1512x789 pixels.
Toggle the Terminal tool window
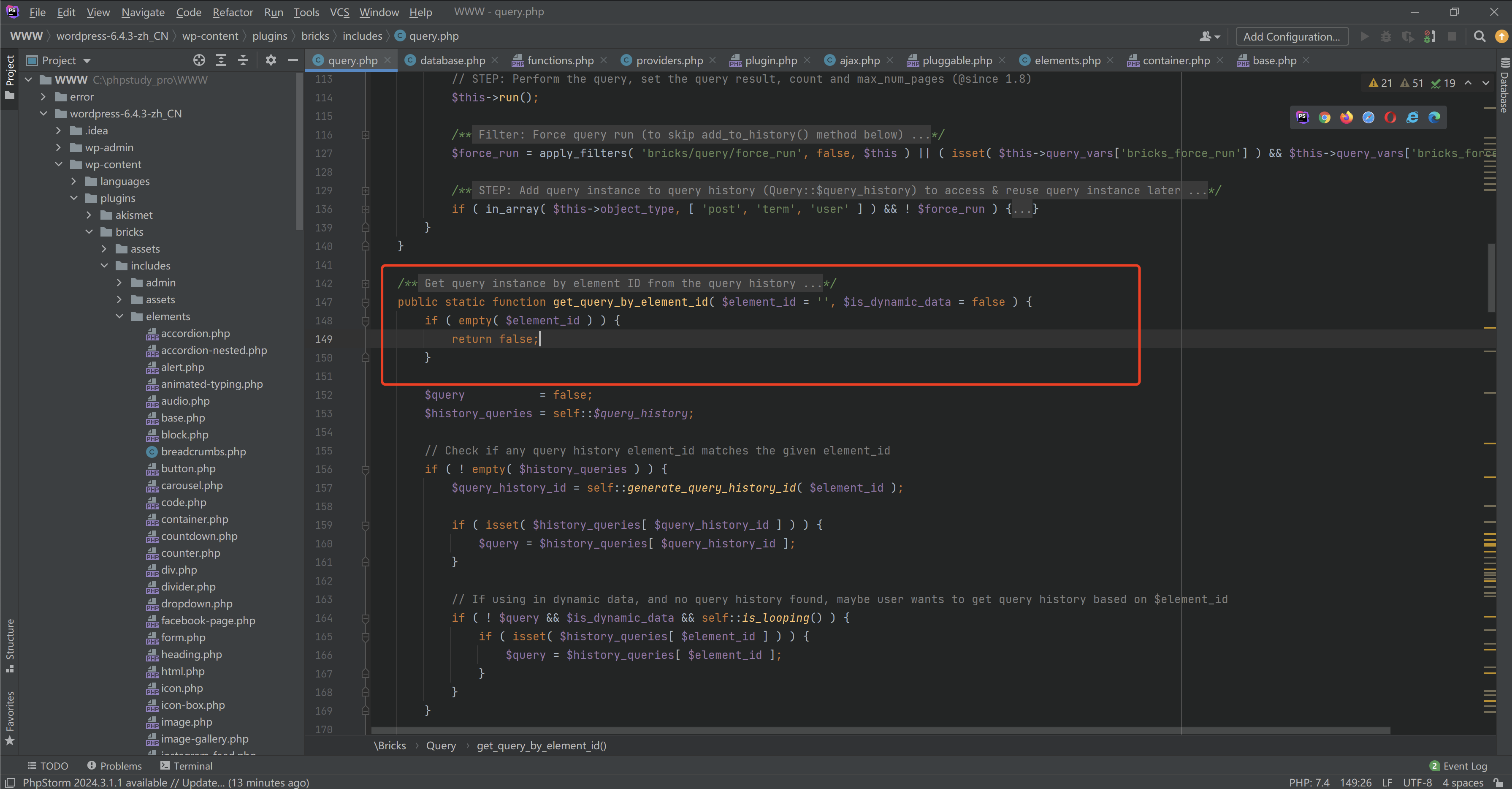tap(187, 765)
